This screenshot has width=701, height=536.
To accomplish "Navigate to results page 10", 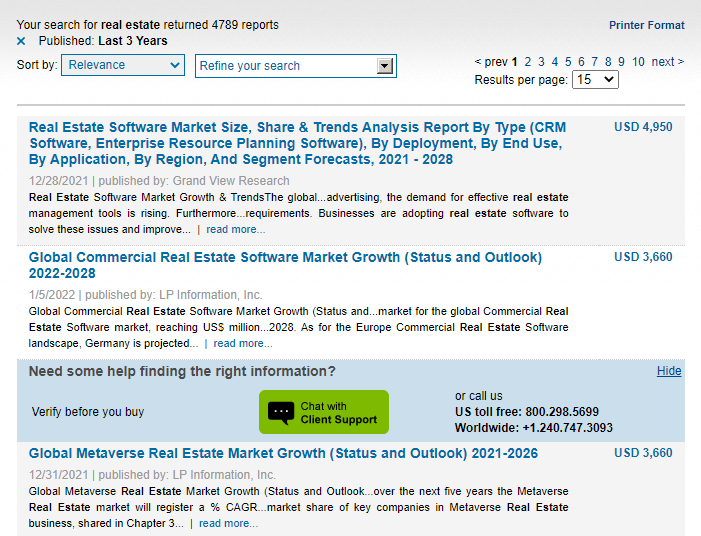I will [638, 62].
